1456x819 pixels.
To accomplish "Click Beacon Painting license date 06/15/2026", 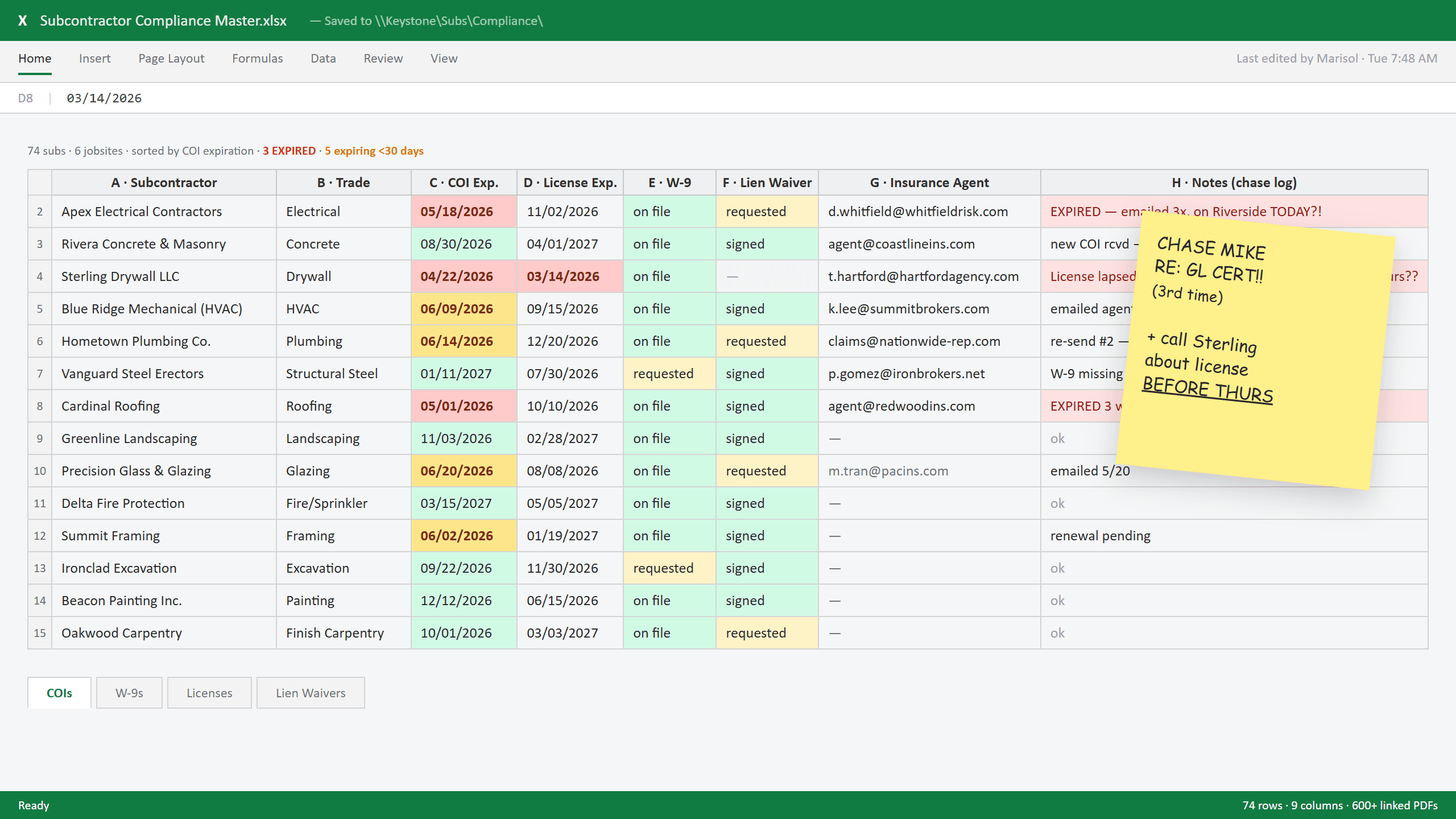I will coord(570,601).
